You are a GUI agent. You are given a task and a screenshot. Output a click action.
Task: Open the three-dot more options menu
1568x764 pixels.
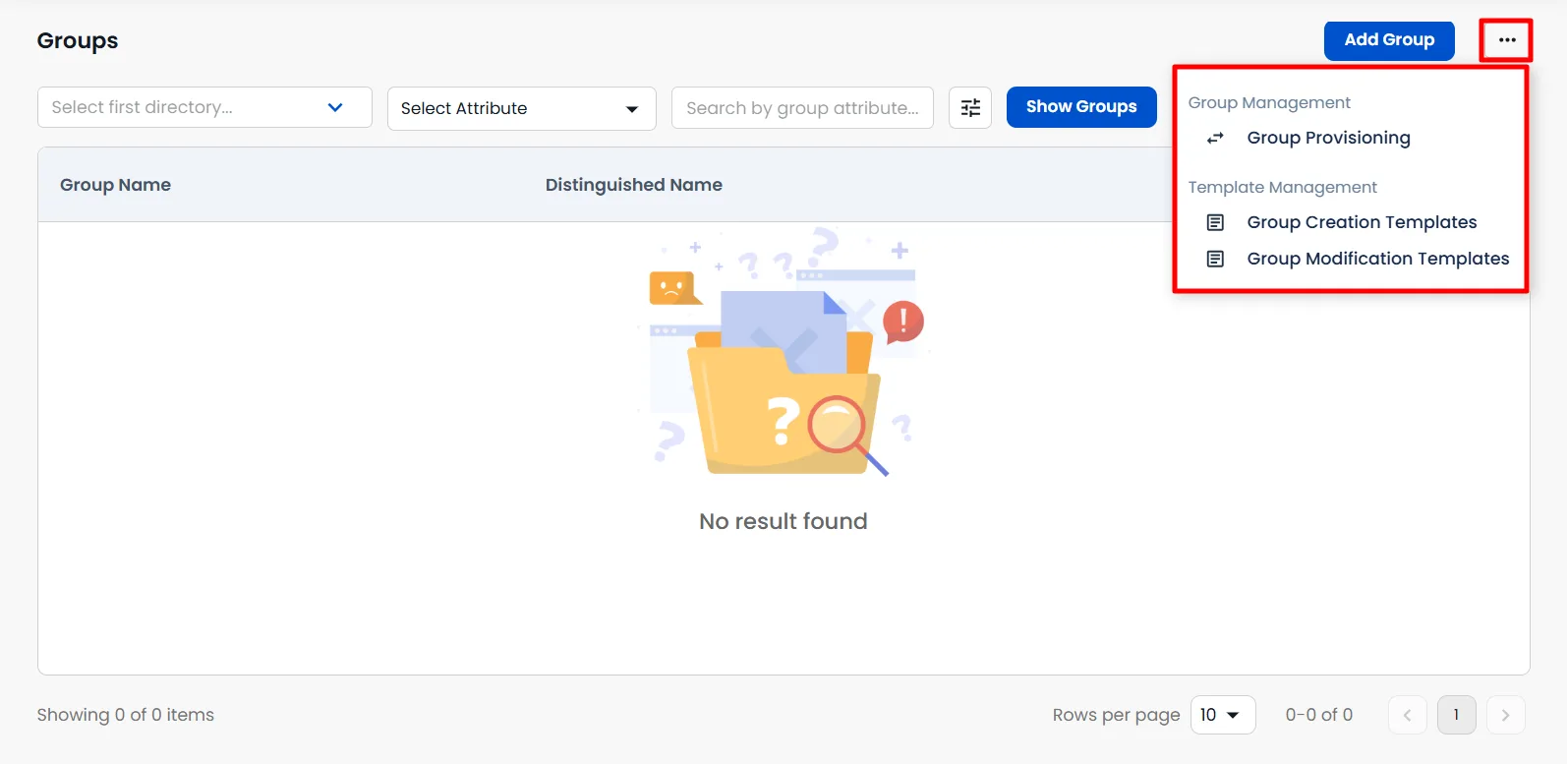coord(1507,40)
